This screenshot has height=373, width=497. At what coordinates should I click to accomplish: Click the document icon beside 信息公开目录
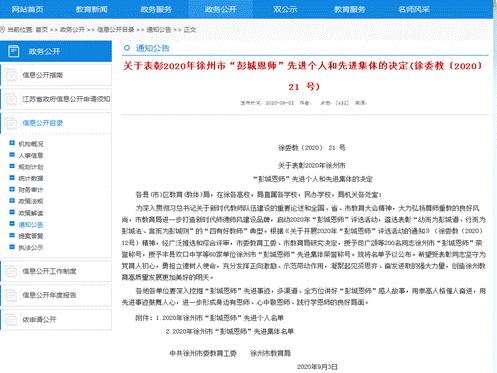(11, 123)
